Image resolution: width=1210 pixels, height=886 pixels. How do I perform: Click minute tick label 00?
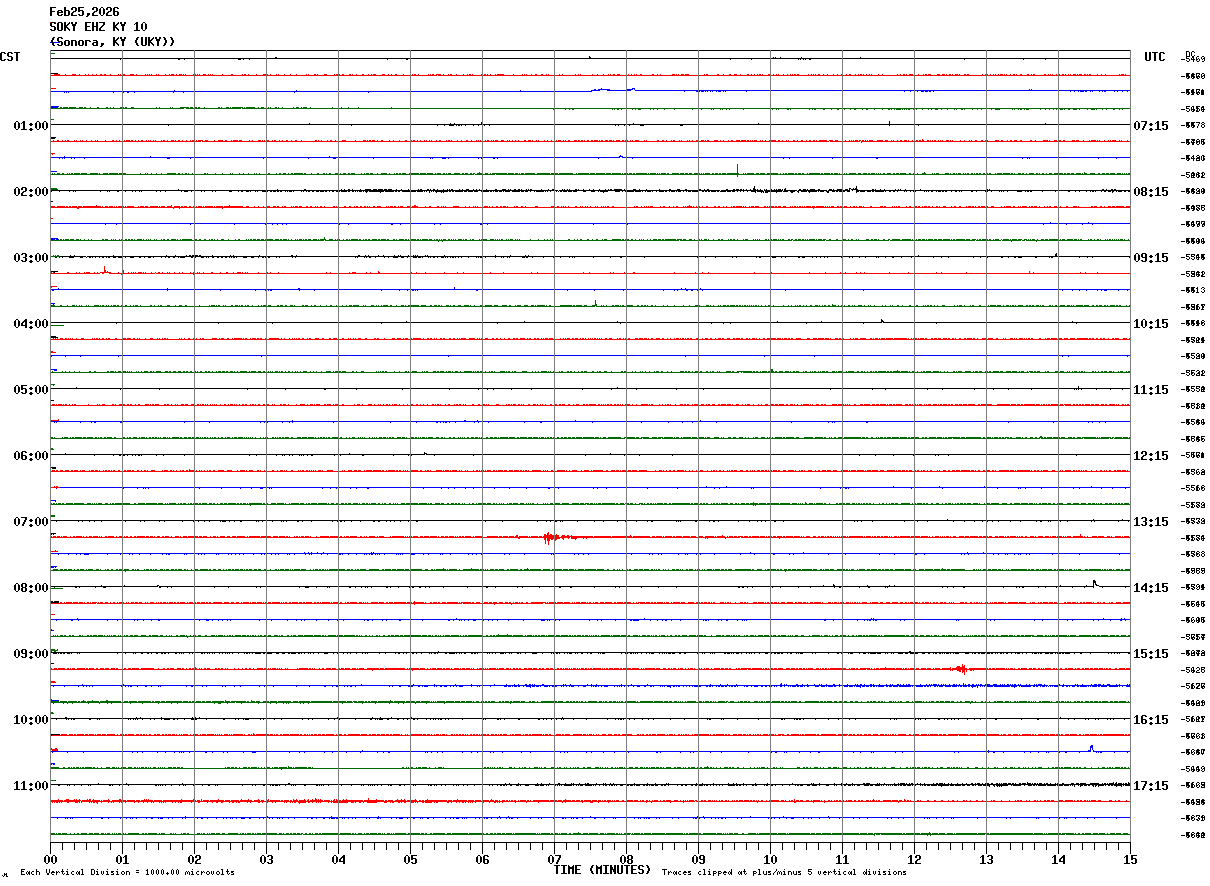[x=50, y=859]
